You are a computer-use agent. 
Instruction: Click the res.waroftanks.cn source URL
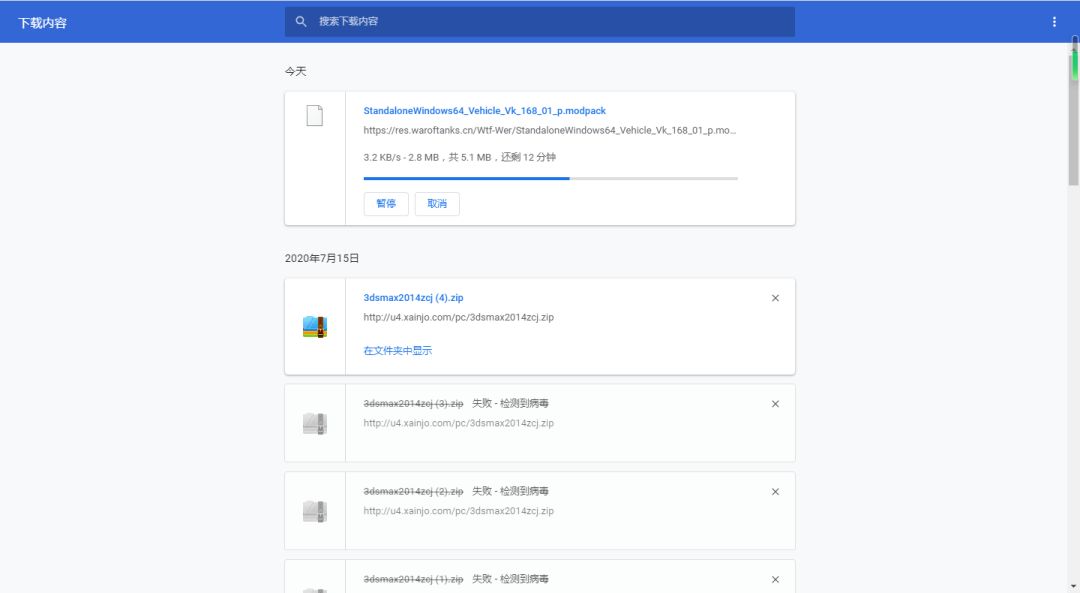[550, 130]
